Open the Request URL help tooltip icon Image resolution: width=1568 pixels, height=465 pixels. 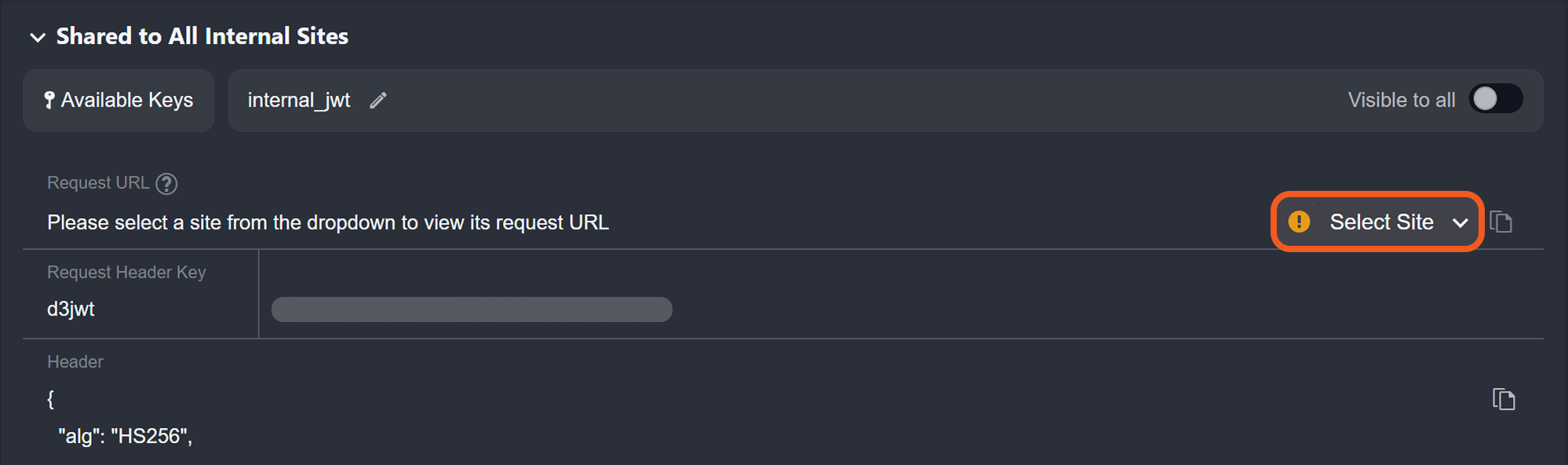tap(166, 184)
